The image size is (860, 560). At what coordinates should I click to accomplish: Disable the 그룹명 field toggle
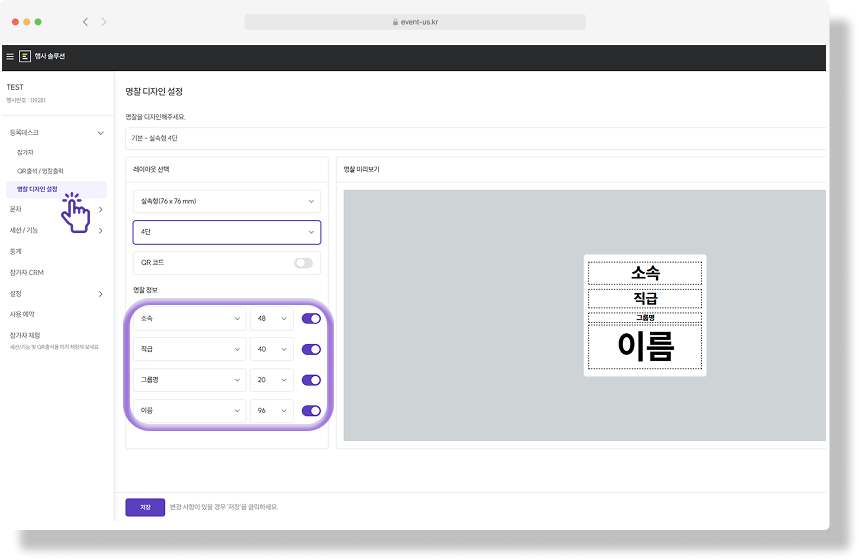(x=311, y=380)
